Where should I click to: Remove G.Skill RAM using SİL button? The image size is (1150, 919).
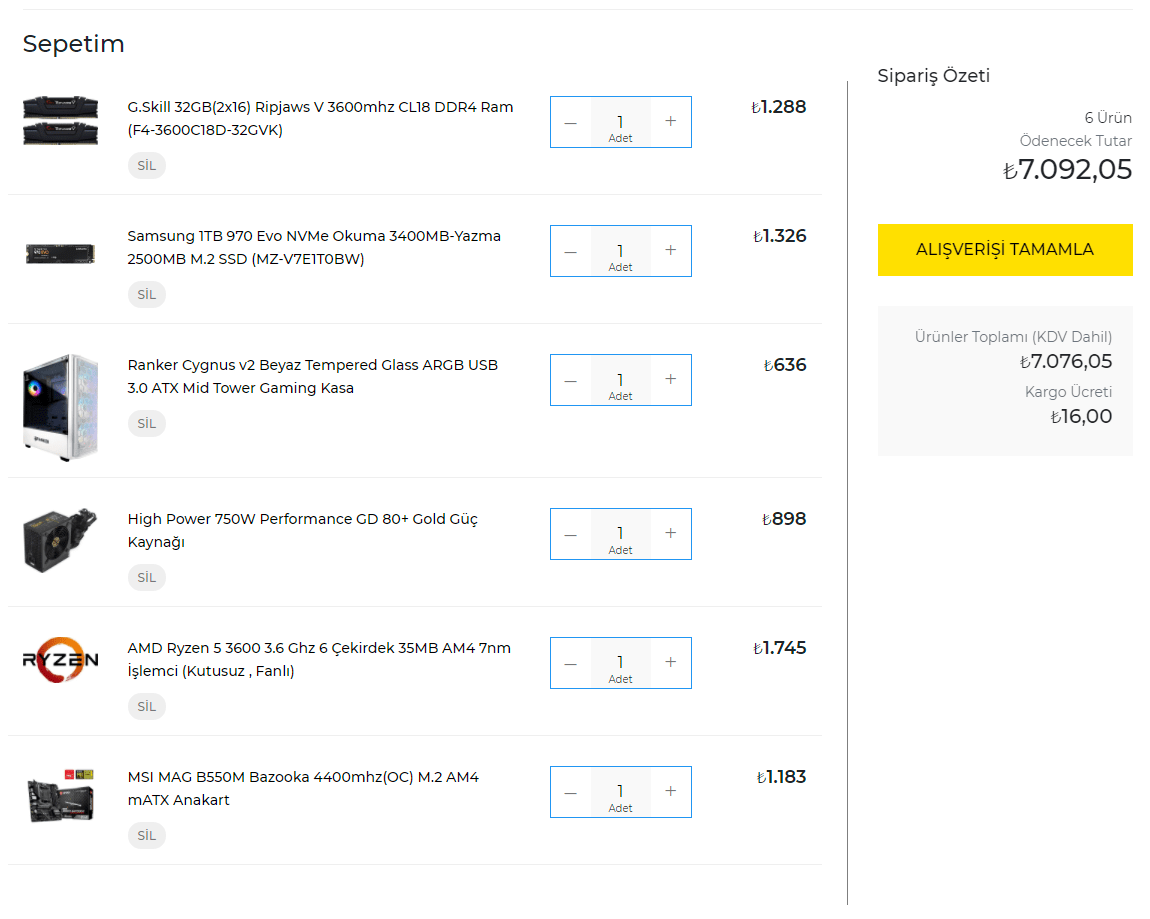point(147,166)
